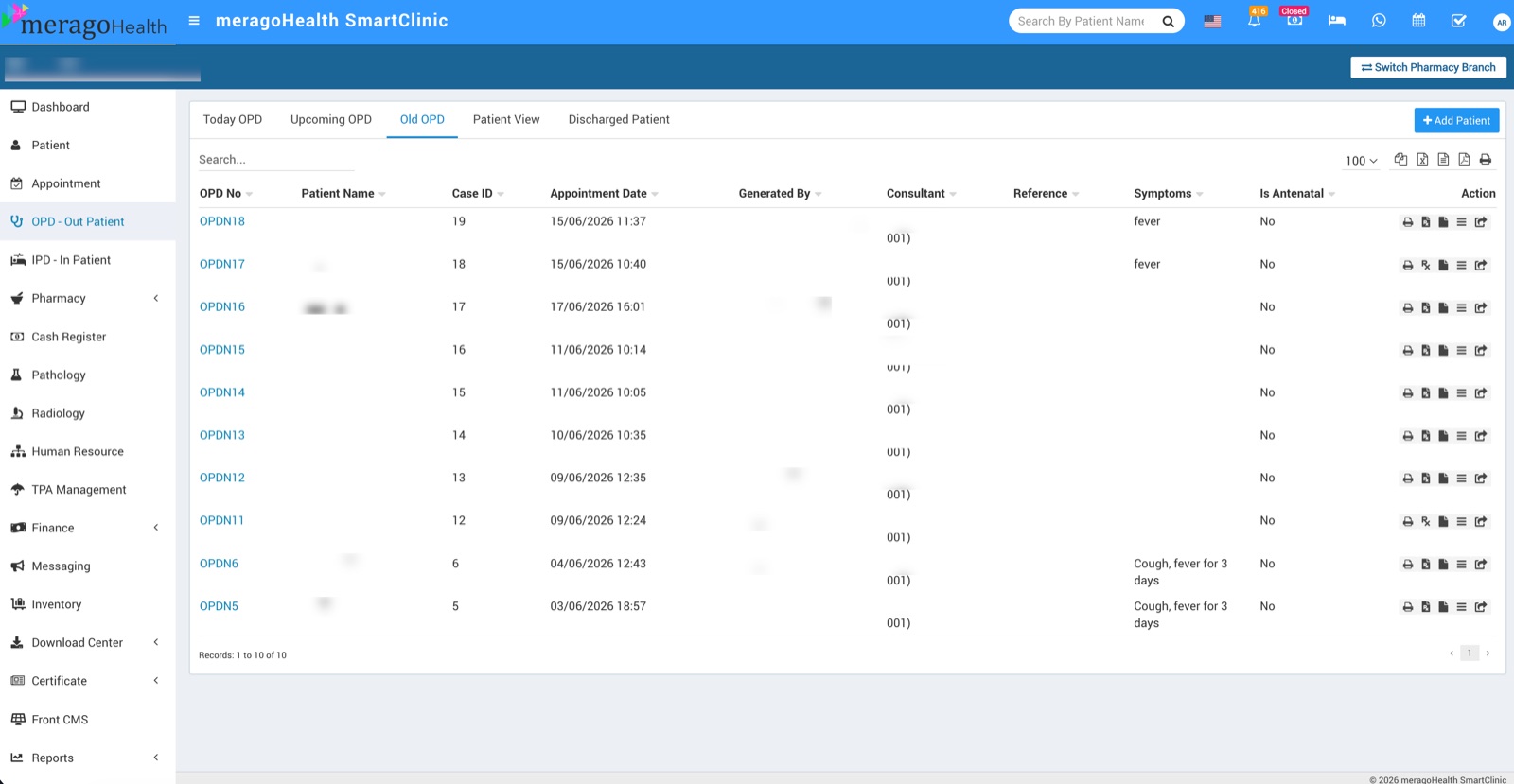Image resolution: width=1514 pixels, height=784 pixels.
Task: Click share/move icon for OPDN14 row
Action: 1481,393
